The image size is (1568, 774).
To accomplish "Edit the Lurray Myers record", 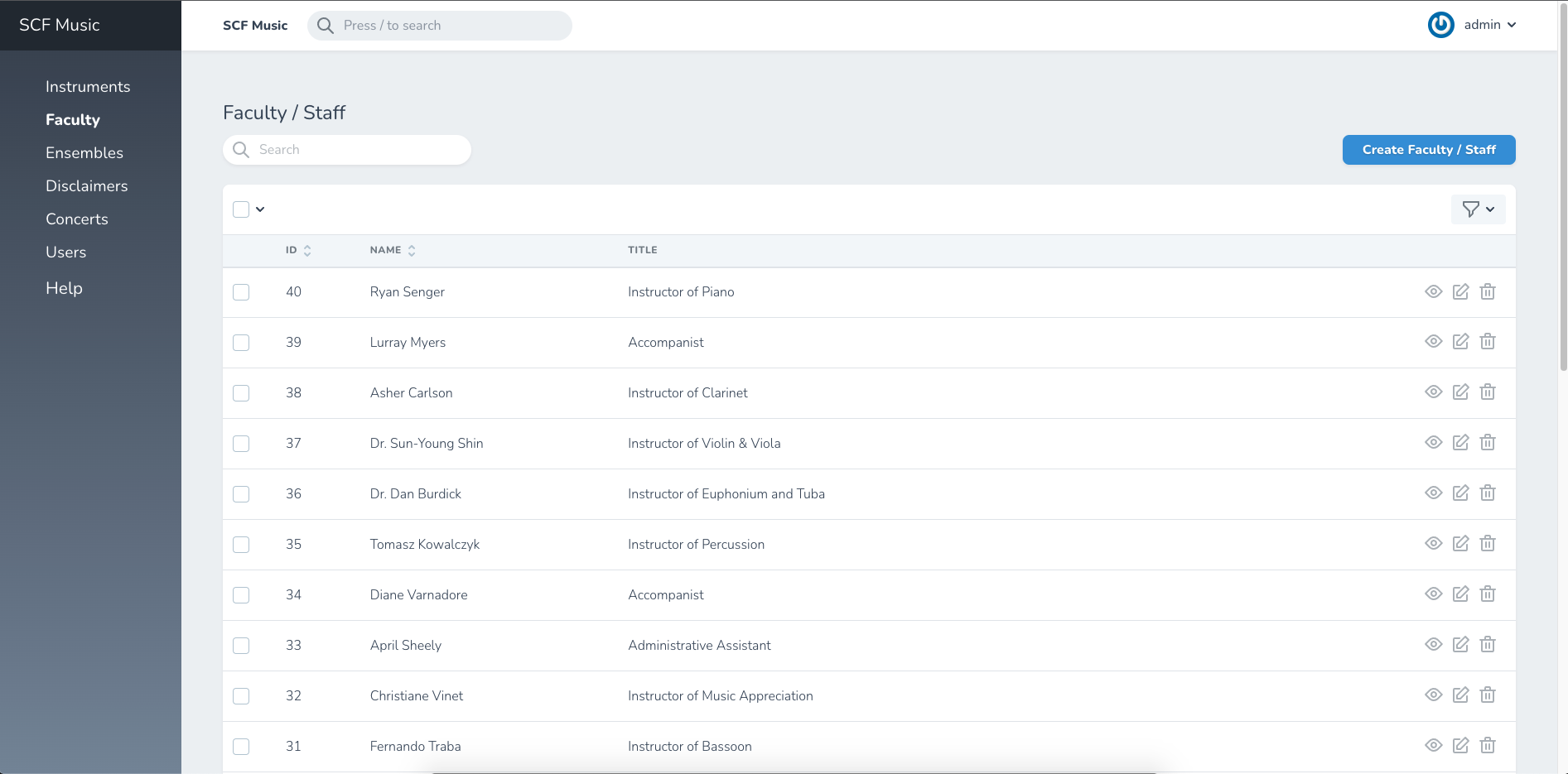I will coord(1460,342).
